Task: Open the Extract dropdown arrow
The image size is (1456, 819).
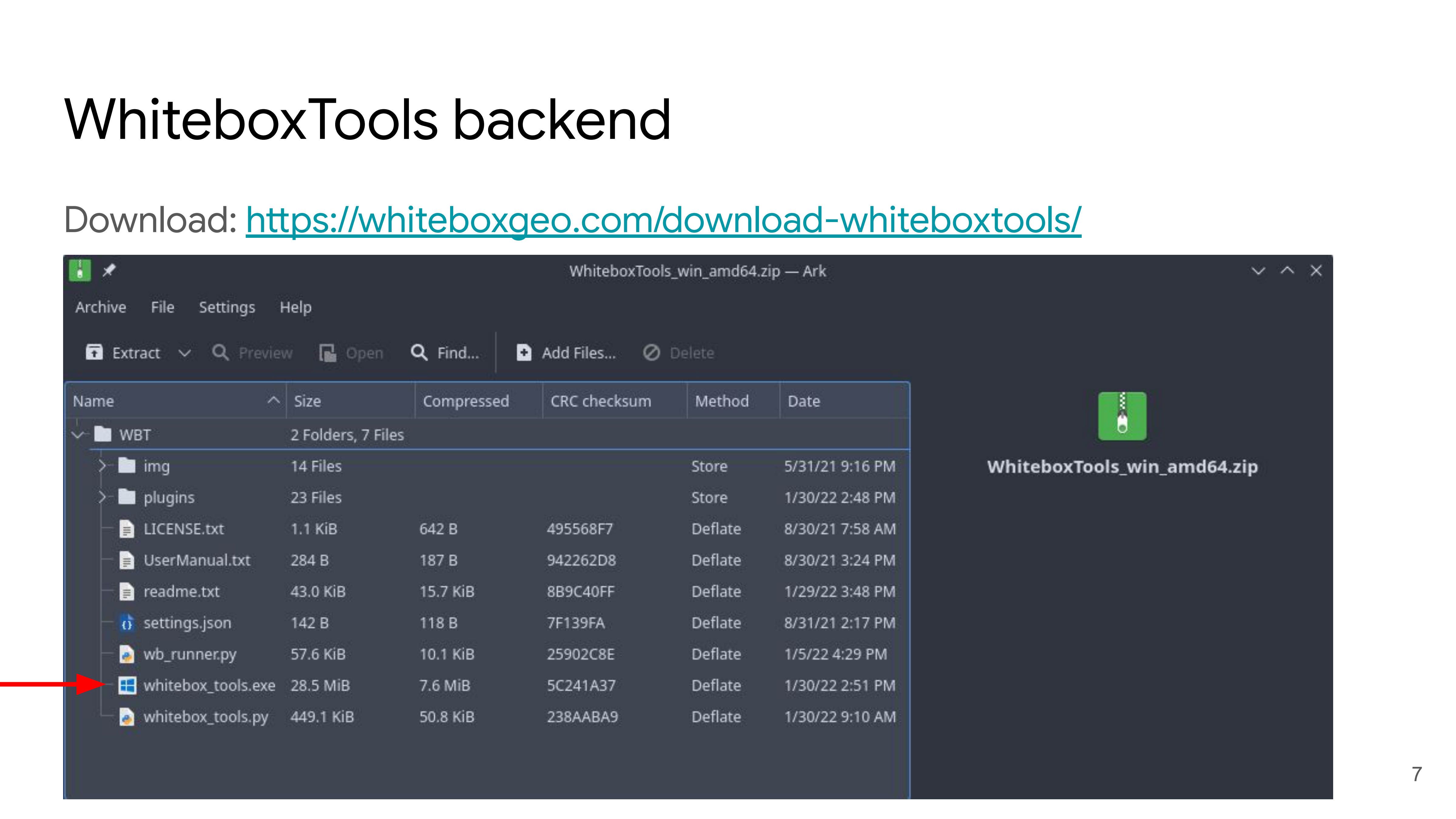Action: coord(184,353)
